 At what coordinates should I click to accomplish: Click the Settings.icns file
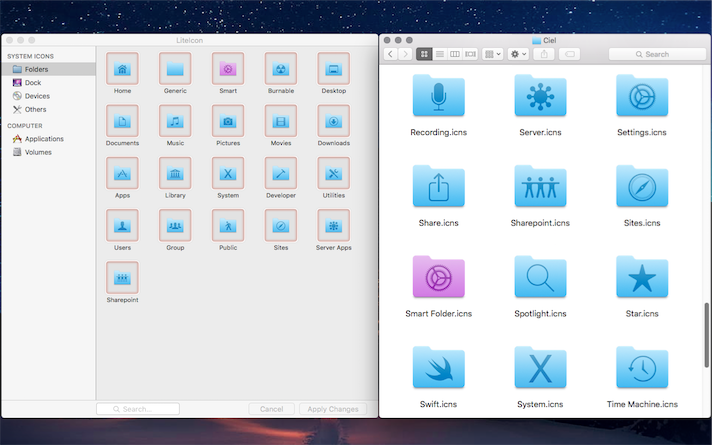642,96
